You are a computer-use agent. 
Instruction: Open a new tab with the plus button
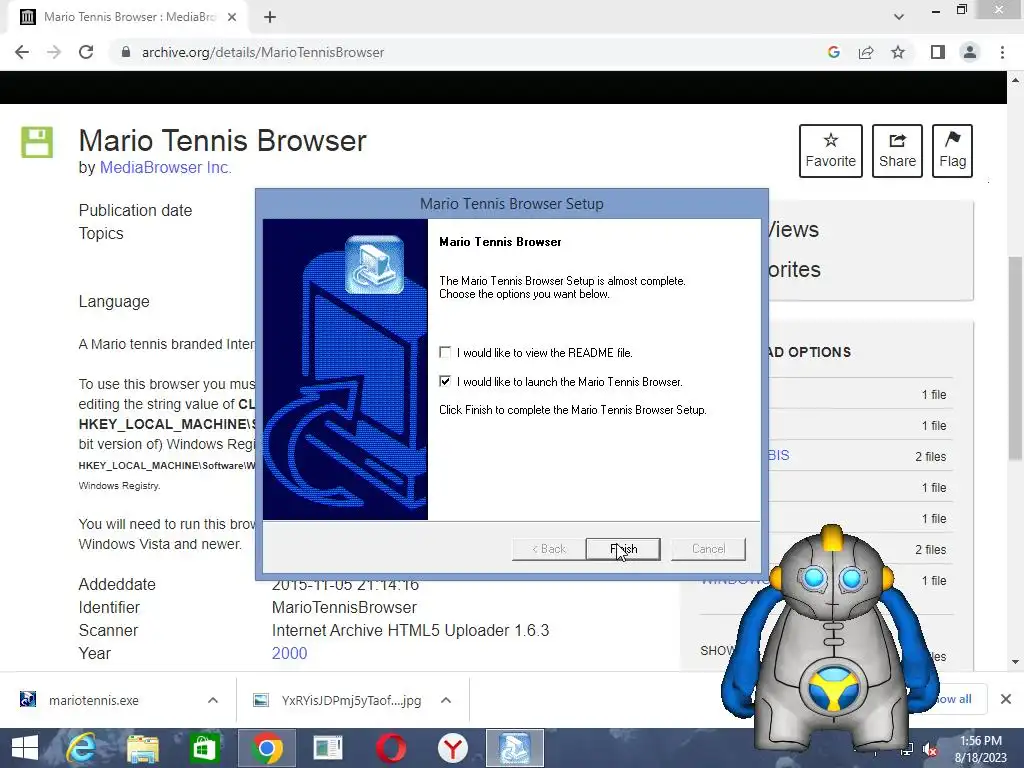(x=270, y=17)
